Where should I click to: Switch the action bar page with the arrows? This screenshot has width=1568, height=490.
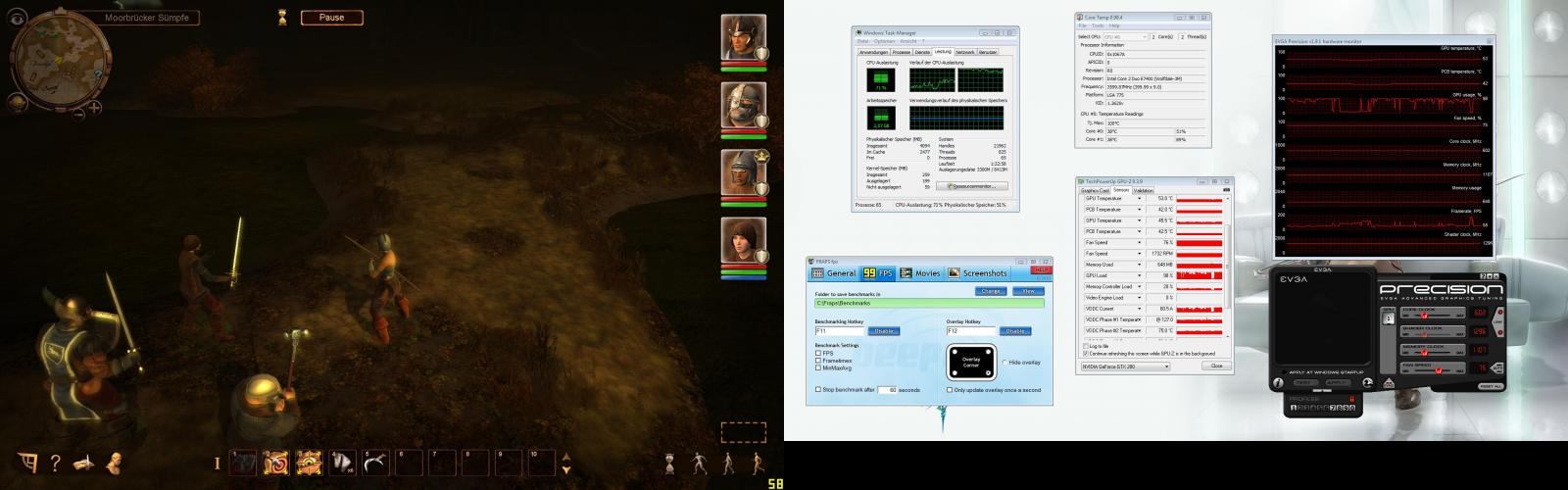(x=565, y=463)
